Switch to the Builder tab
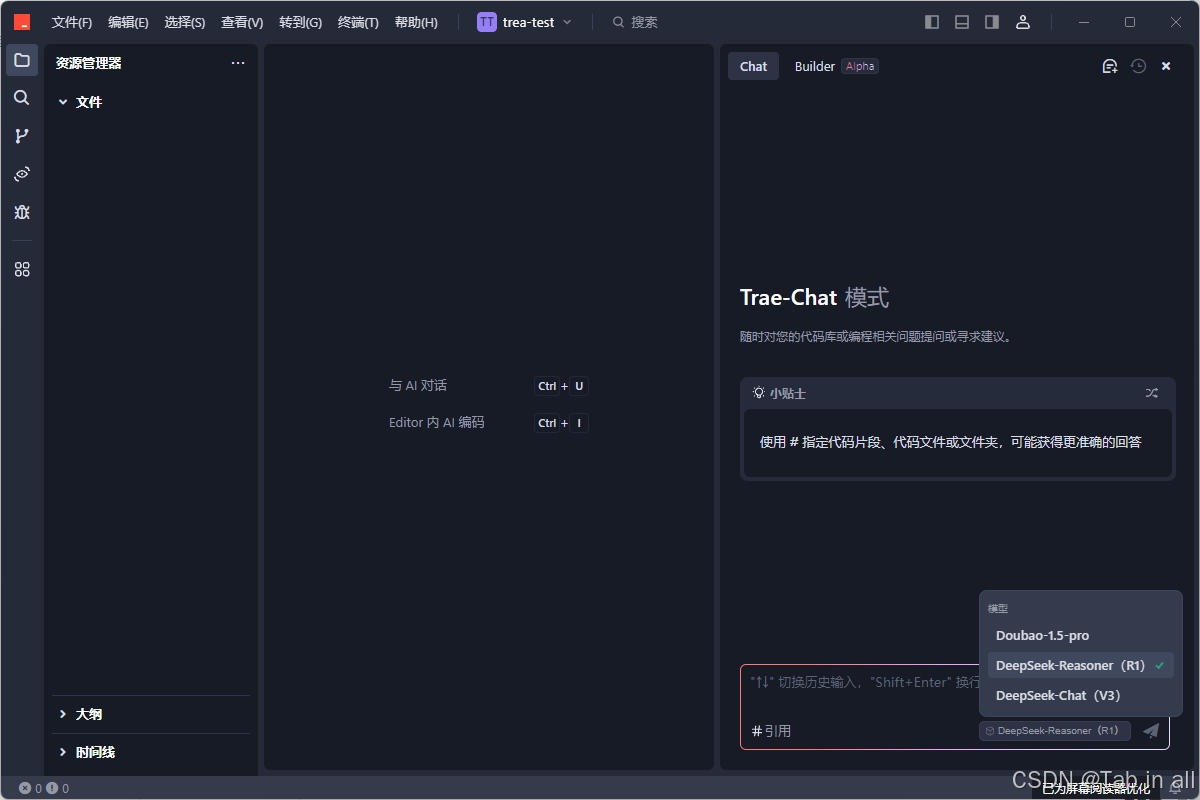The image size is (1200, 800). click(814, 65)
